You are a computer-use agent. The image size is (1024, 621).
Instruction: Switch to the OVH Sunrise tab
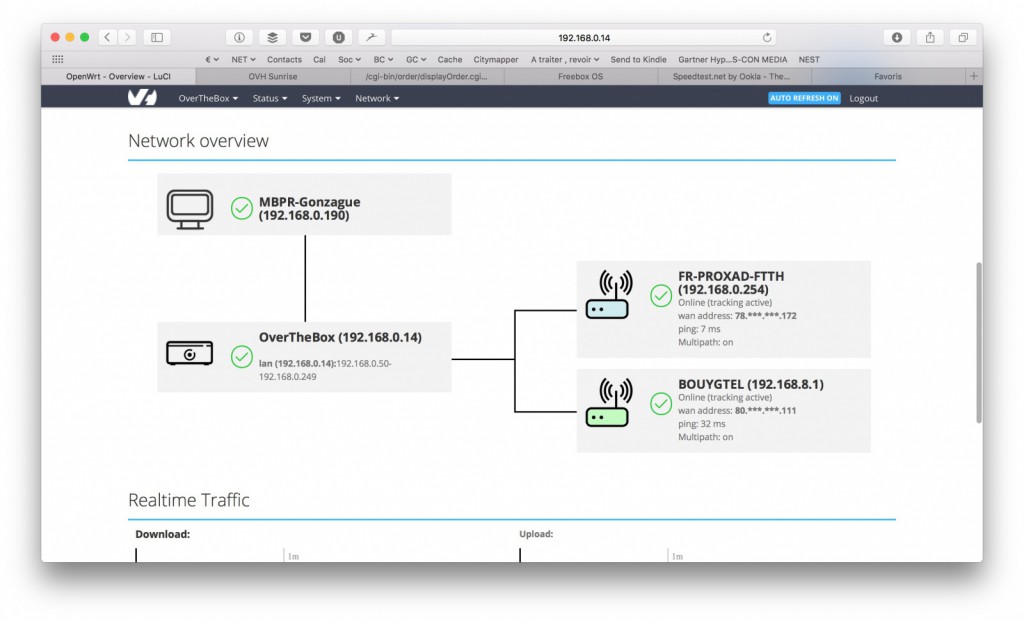pyautogui.click(x=272, y=76)
